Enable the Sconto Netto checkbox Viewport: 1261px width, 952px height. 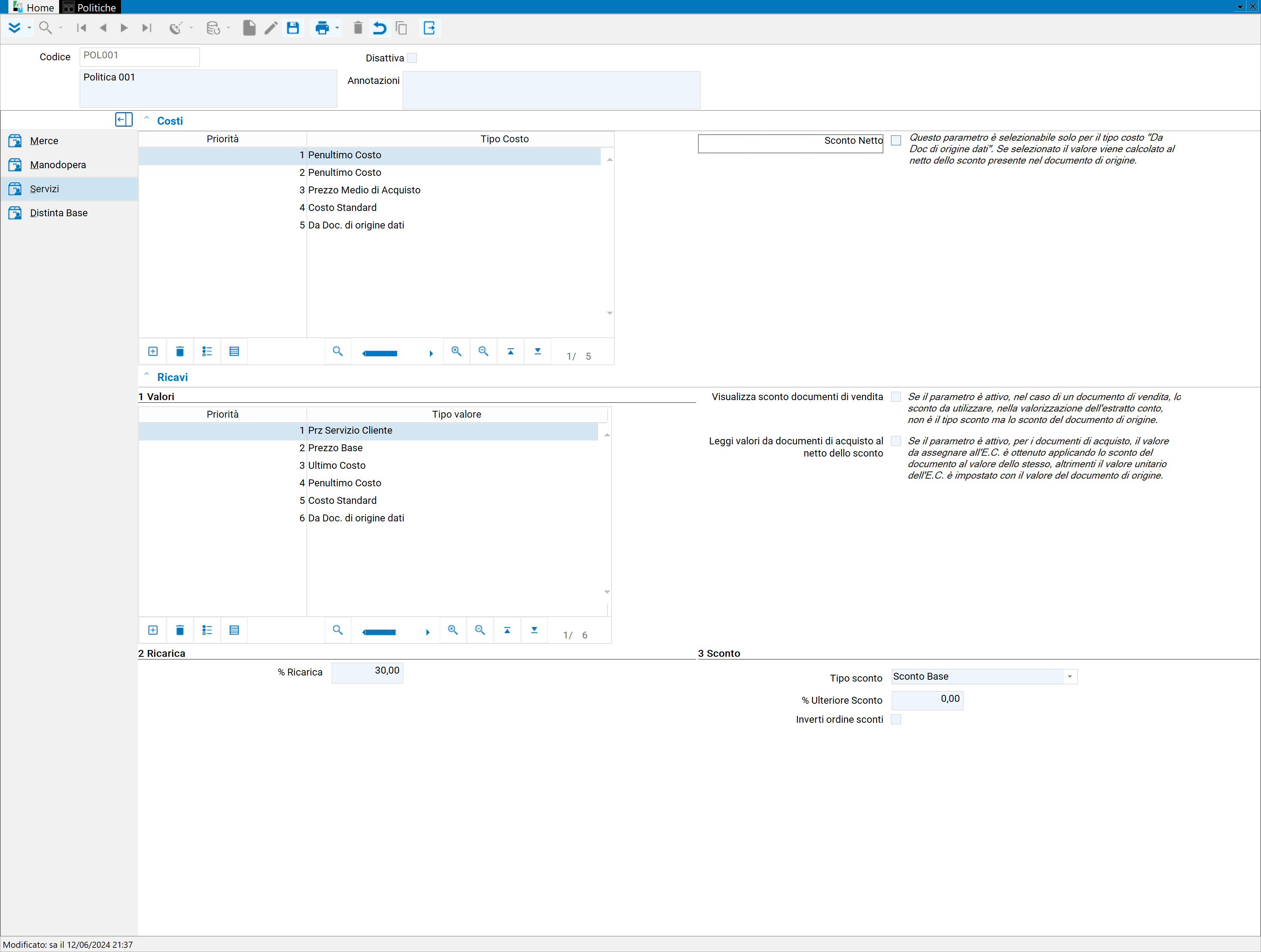coord(896,141)
